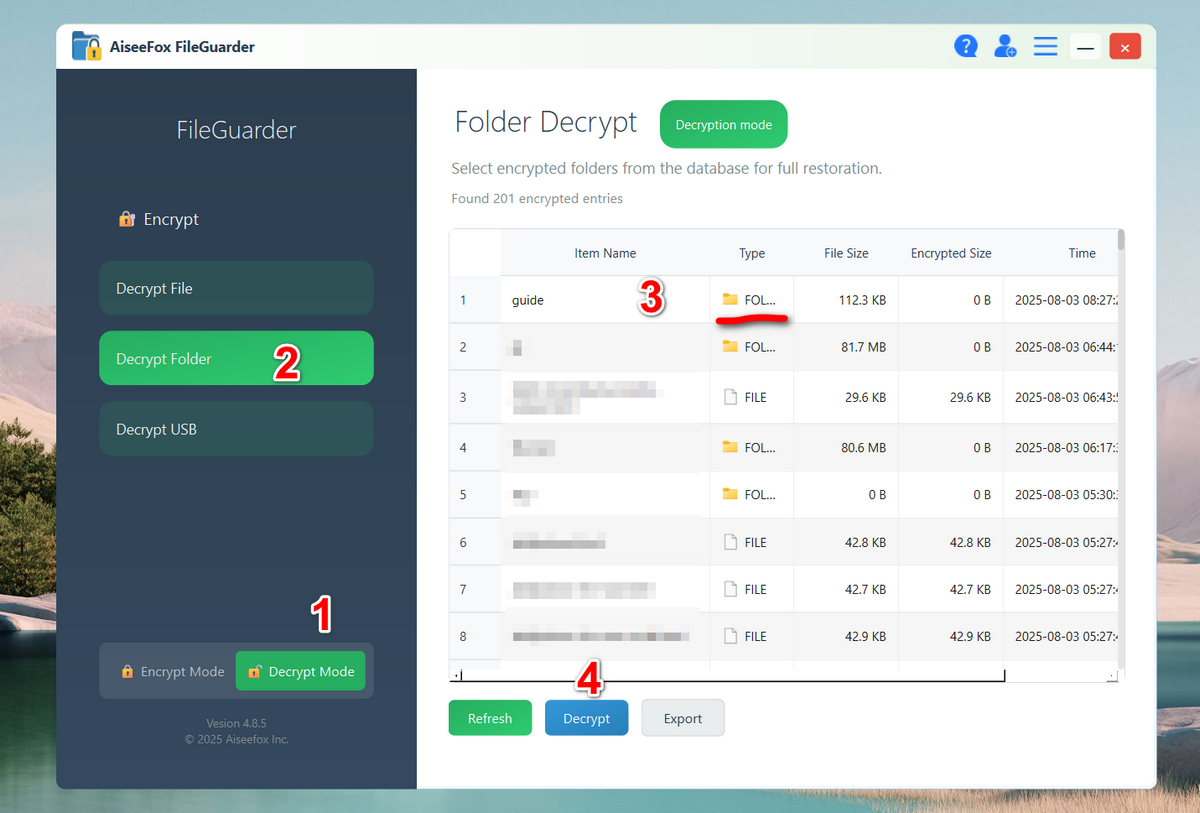Image resolution: width=1200 pixels, height=813 pixels.
Task: Click the Decrypt button
Action: tap(586, 717)
